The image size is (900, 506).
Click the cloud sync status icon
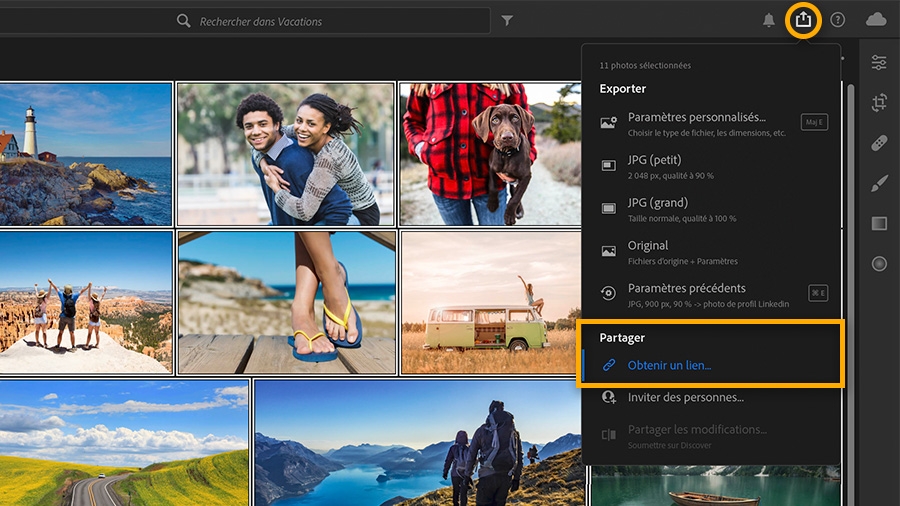876,20
